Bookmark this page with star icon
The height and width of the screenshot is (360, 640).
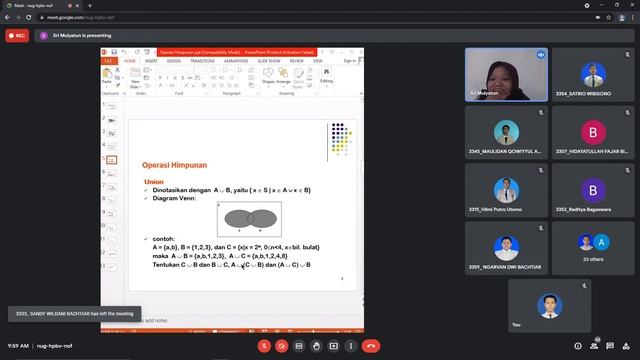609,18
